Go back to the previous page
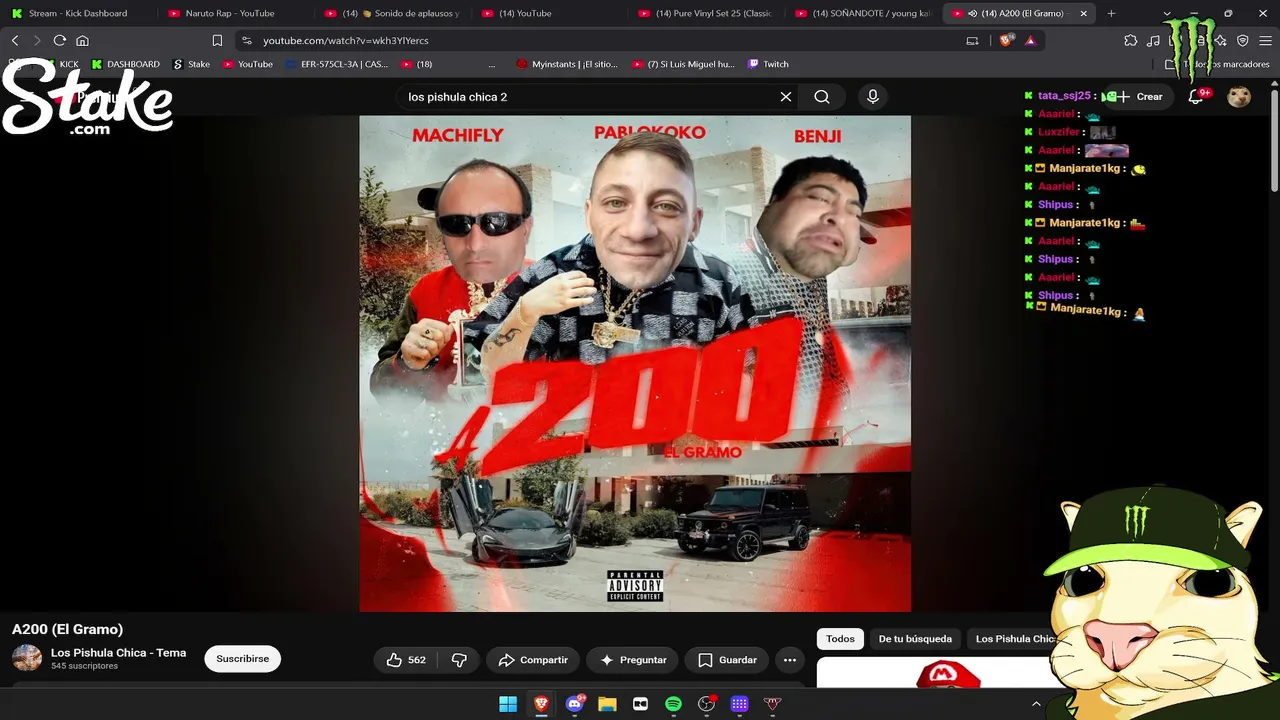The image size is (1280, 720). point(15,41)
